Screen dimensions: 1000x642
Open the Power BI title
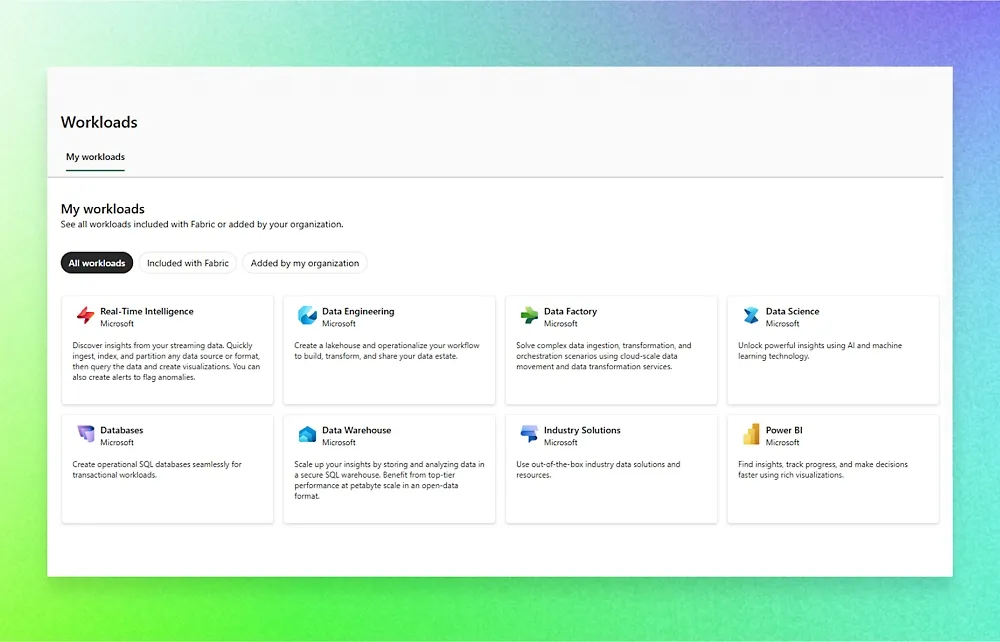click(784, 430)
